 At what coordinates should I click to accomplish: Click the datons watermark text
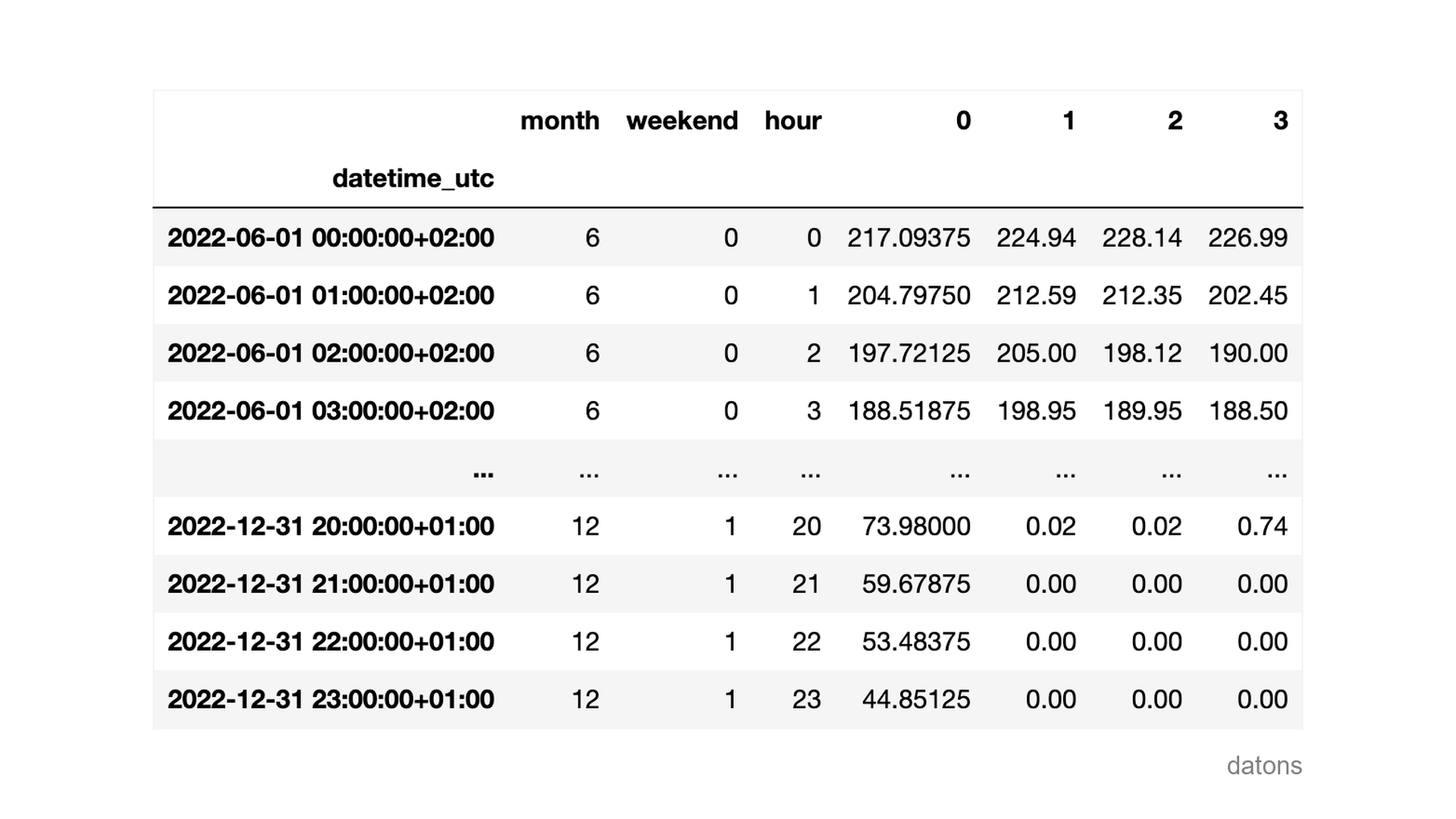pos(1264,765)
